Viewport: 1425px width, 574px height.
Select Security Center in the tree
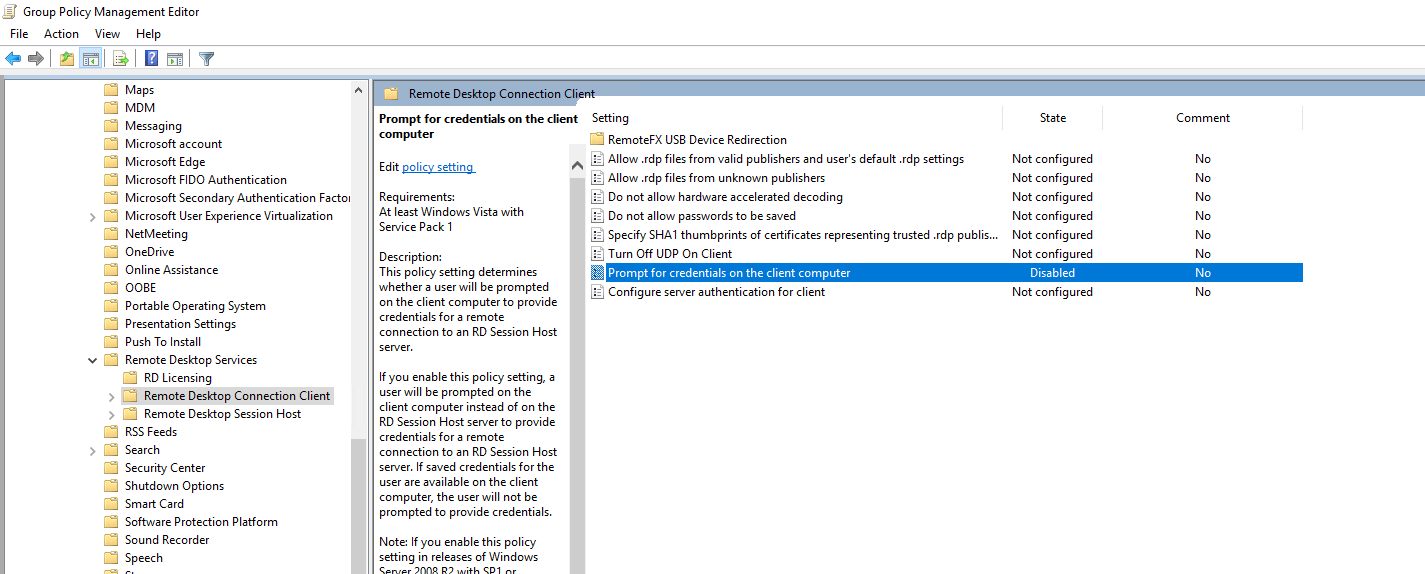165,468
